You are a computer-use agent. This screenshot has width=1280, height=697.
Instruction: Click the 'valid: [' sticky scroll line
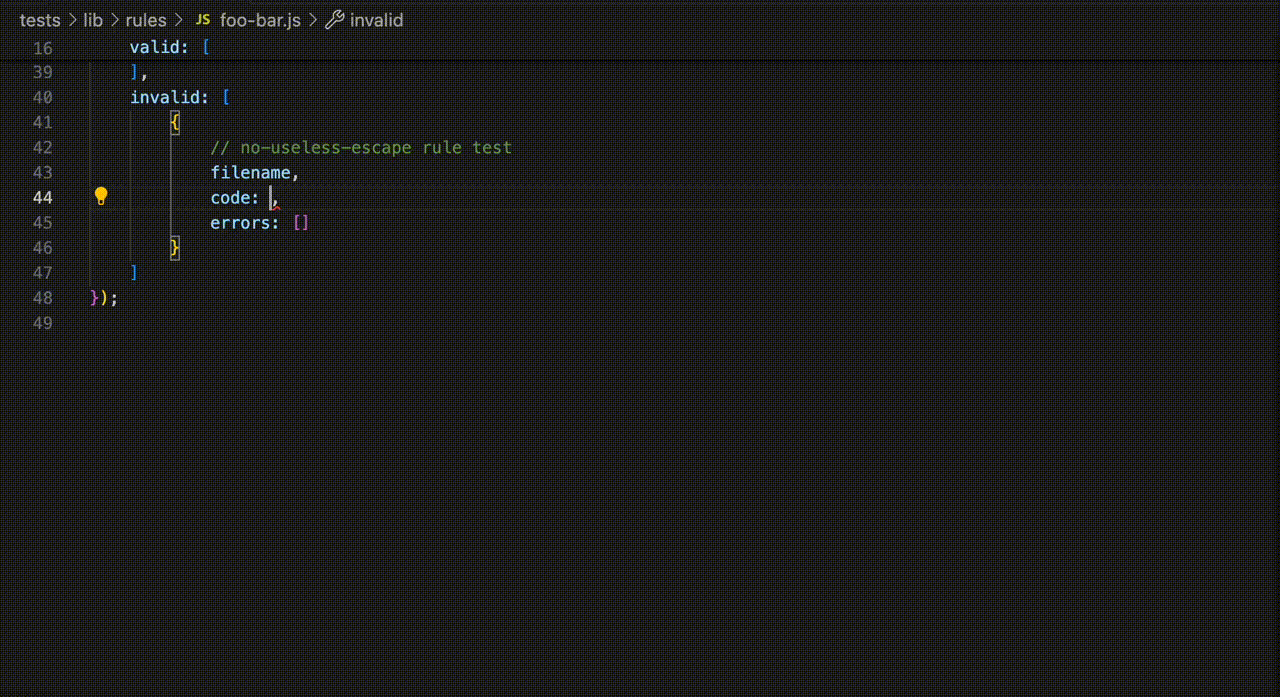coord(170,47)
